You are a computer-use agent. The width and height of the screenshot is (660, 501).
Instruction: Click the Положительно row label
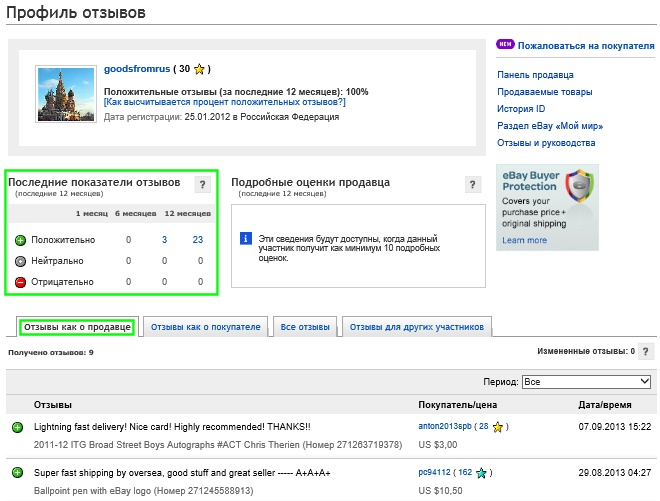pos(63,240)
